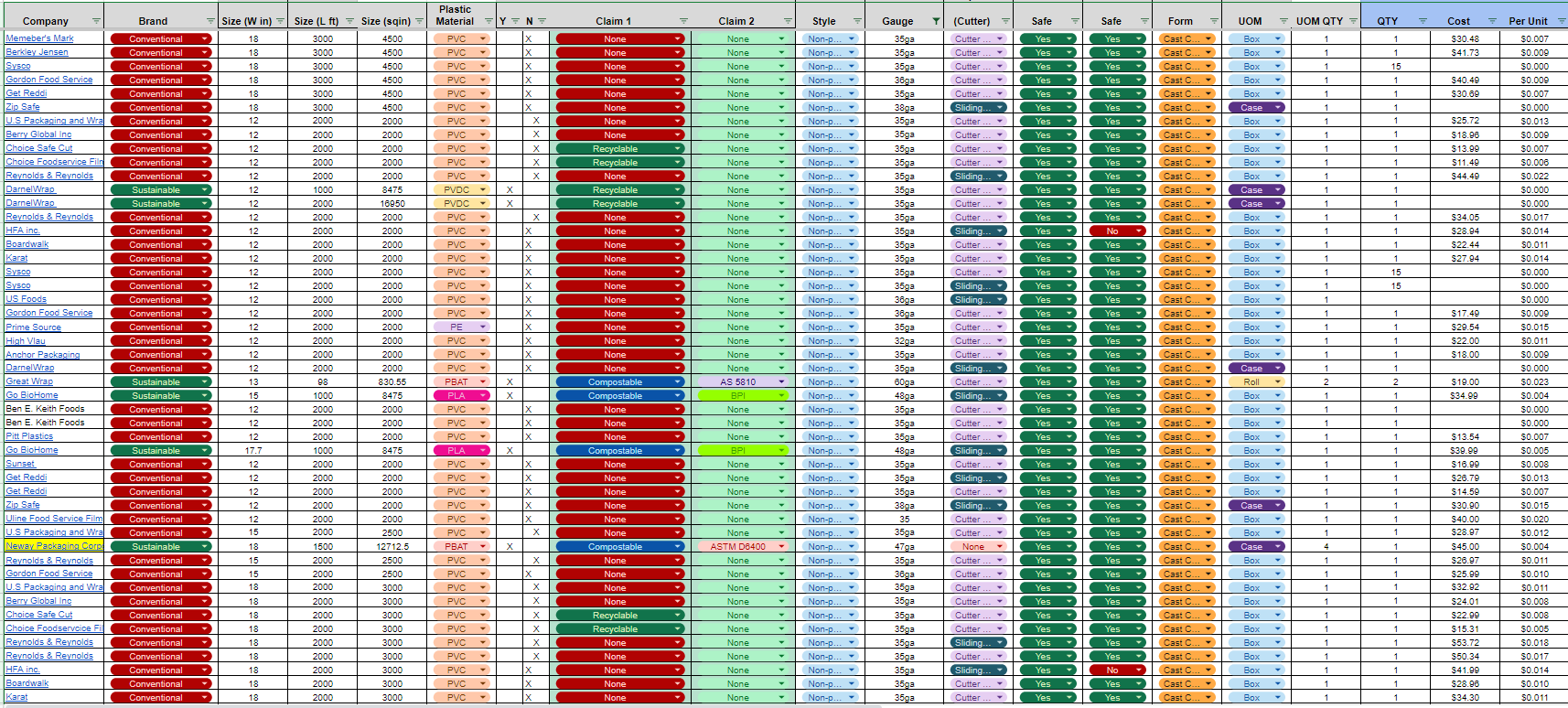
Task: Click the $45.00 cost cell
Action: pyautogui.click(x=1464, y=547)
